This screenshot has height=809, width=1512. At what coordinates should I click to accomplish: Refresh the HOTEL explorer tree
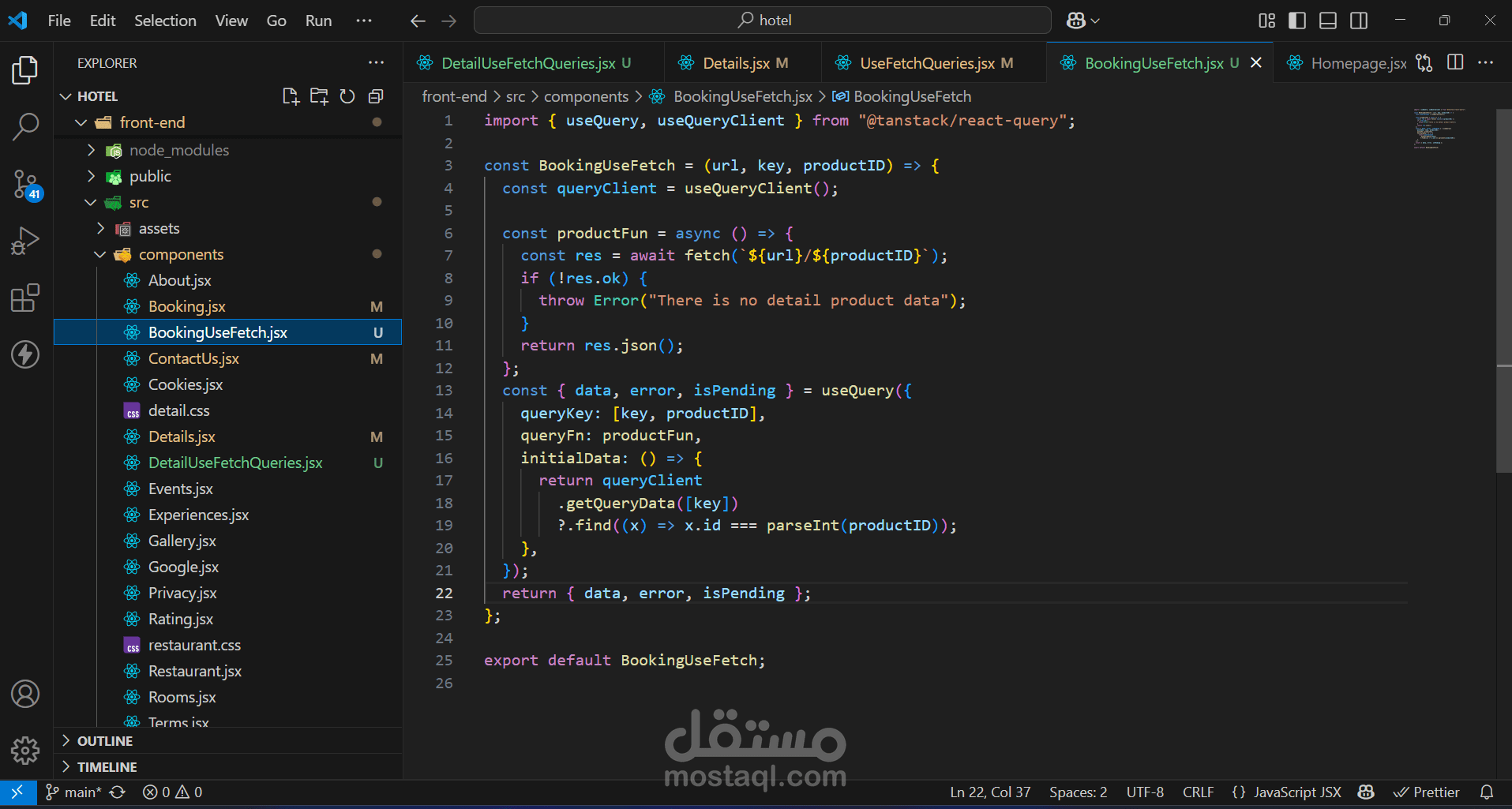[x=347, y=96]
